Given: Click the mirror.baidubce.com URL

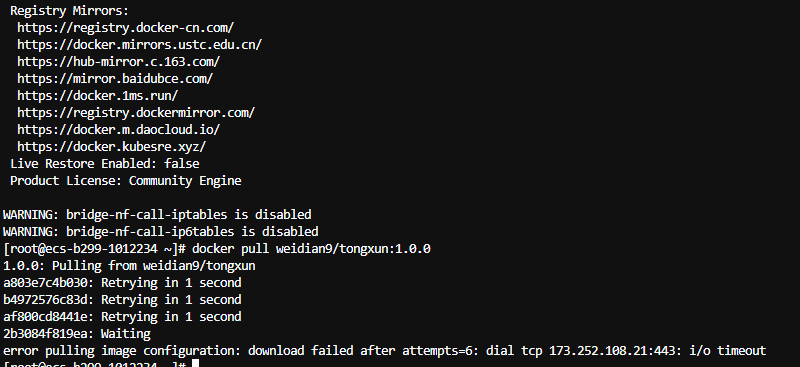Looking at the screenshot, I should (x=115, y=79).
